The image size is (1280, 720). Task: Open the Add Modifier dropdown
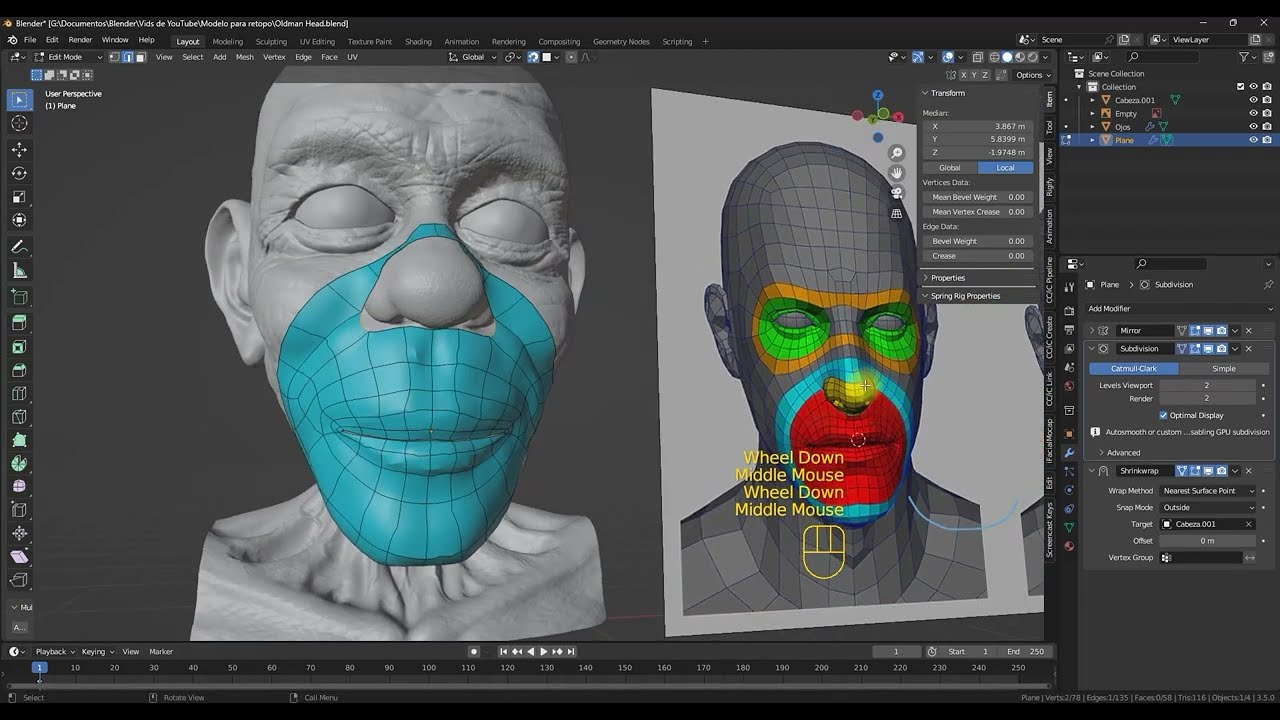(1179, 309)
